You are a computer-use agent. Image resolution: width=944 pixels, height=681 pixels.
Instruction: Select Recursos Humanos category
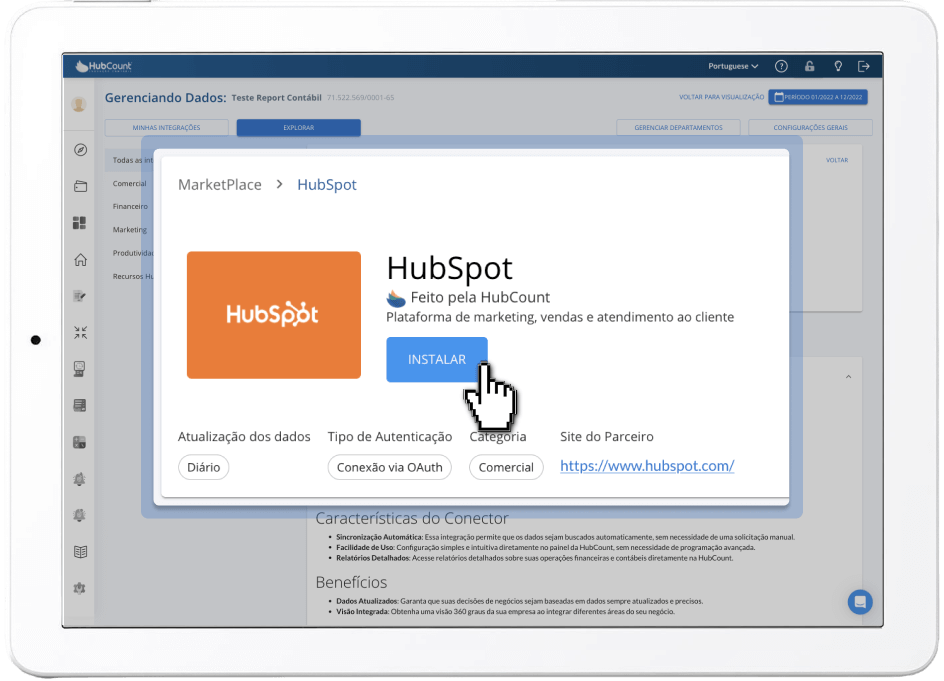point(133,276)
